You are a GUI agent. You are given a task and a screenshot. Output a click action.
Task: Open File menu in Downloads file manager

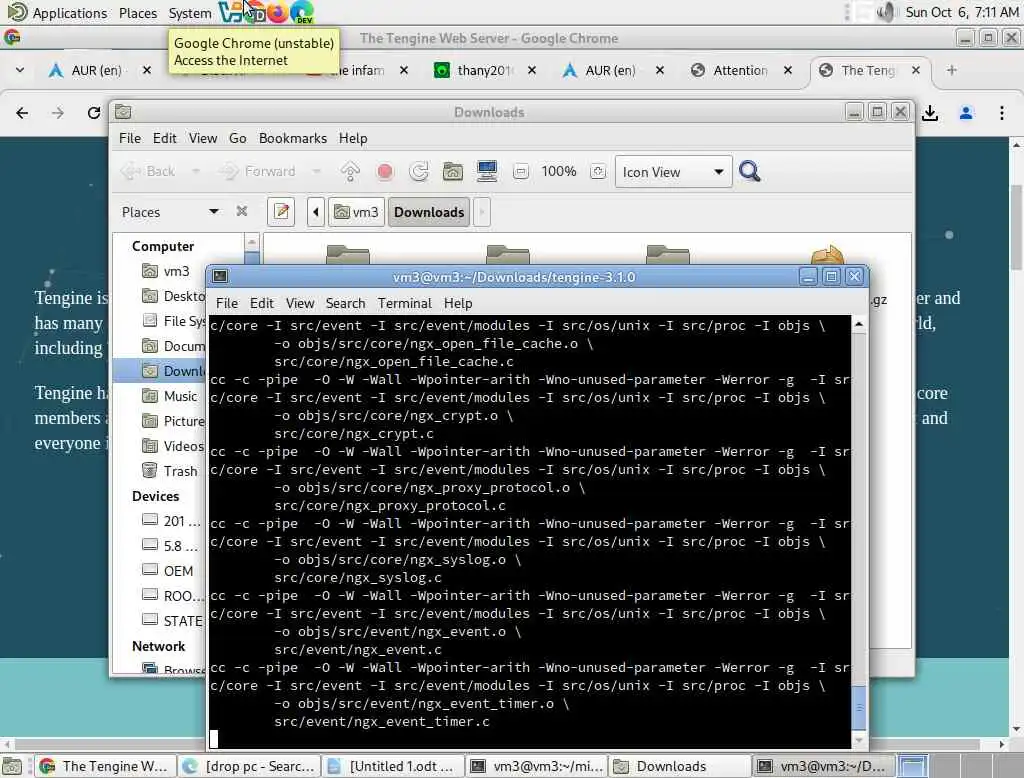coord(130,138)
